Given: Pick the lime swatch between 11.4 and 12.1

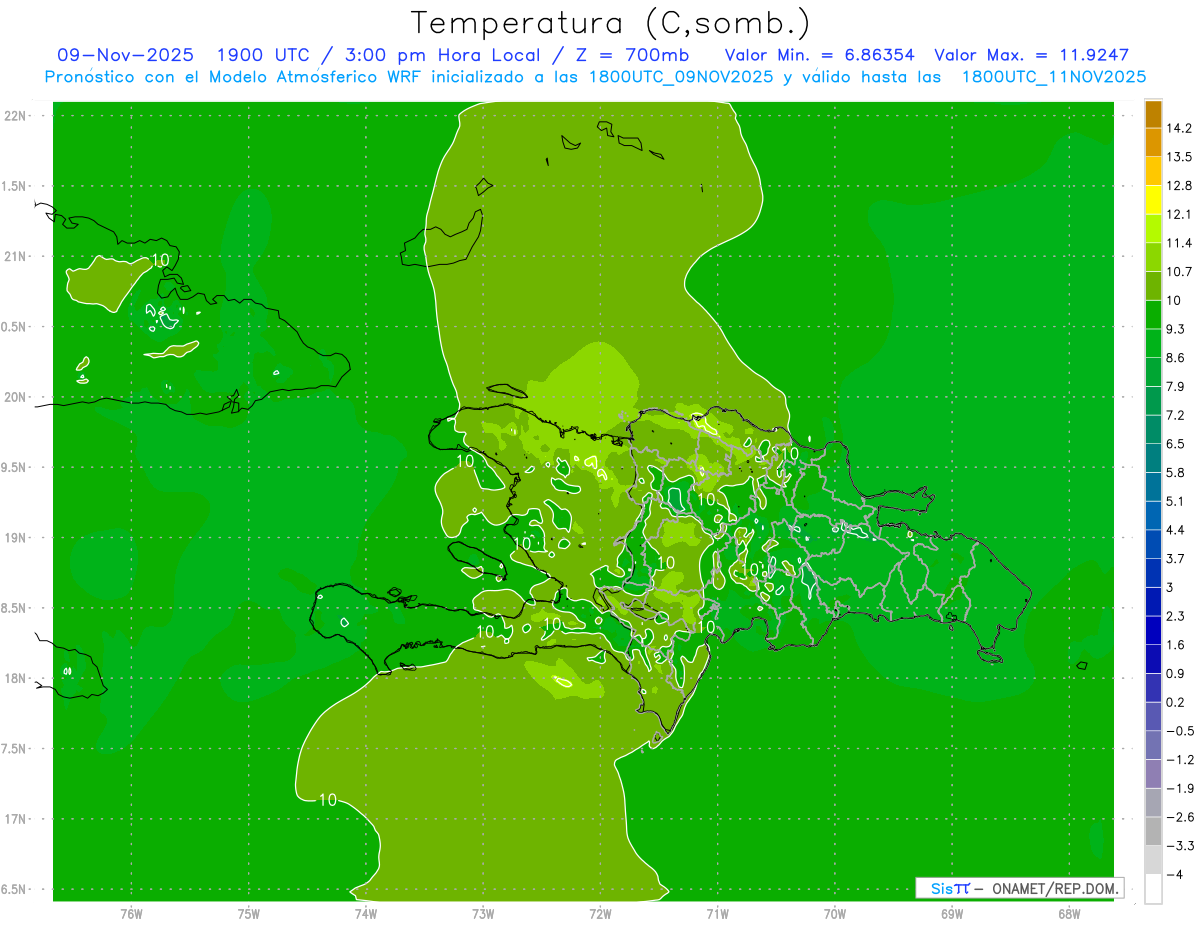Looking at the screenshot, I should pyautogui.click(x=1153, y=229).
